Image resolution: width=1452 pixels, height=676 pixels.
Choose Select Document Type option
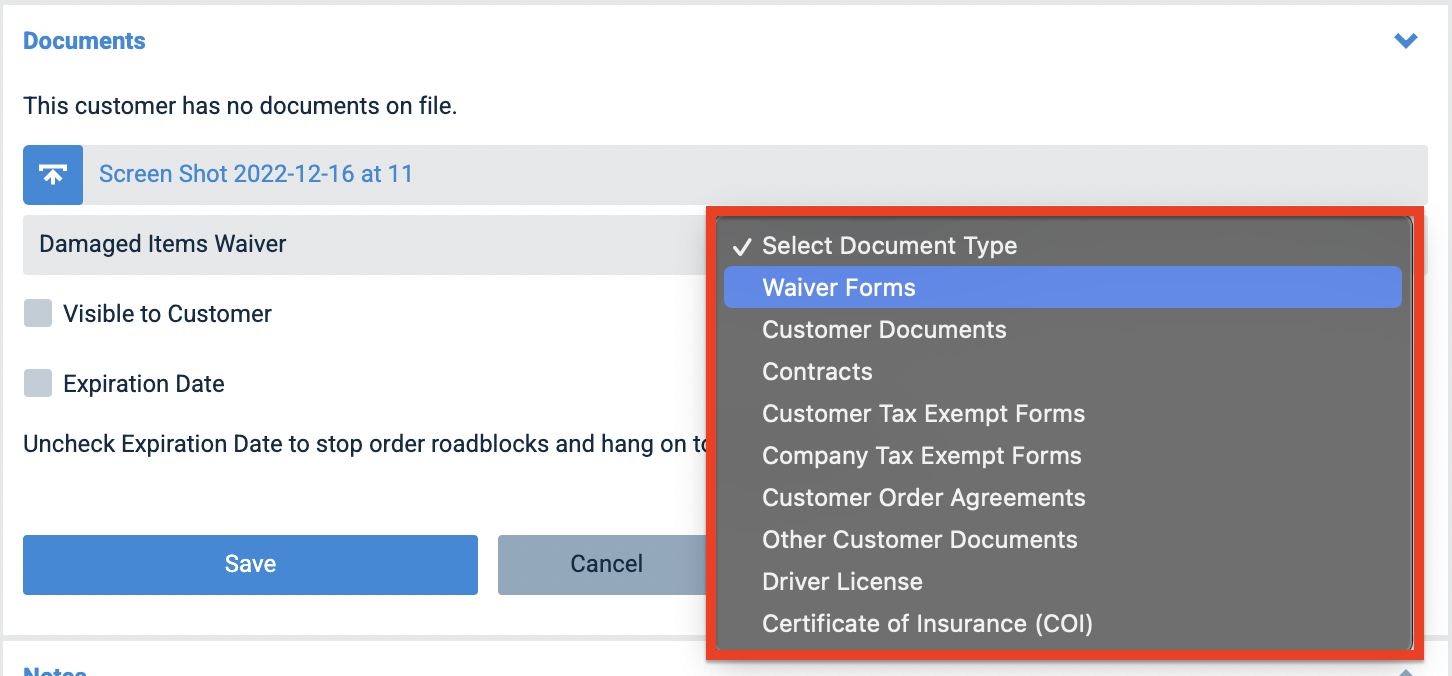[1063, 246]
